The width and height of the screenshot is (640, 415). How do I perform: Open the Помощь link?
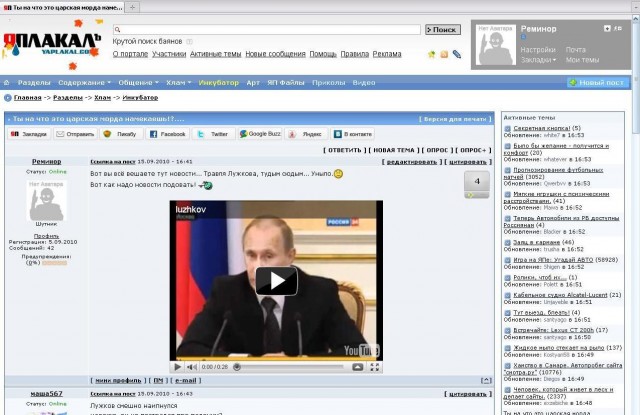pos(323,54)
